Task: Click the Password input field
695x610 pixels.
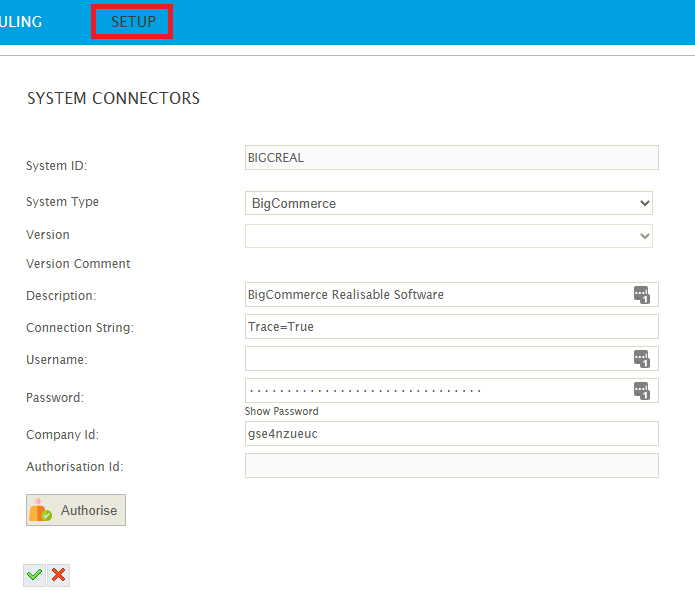Action: (452, 390)
